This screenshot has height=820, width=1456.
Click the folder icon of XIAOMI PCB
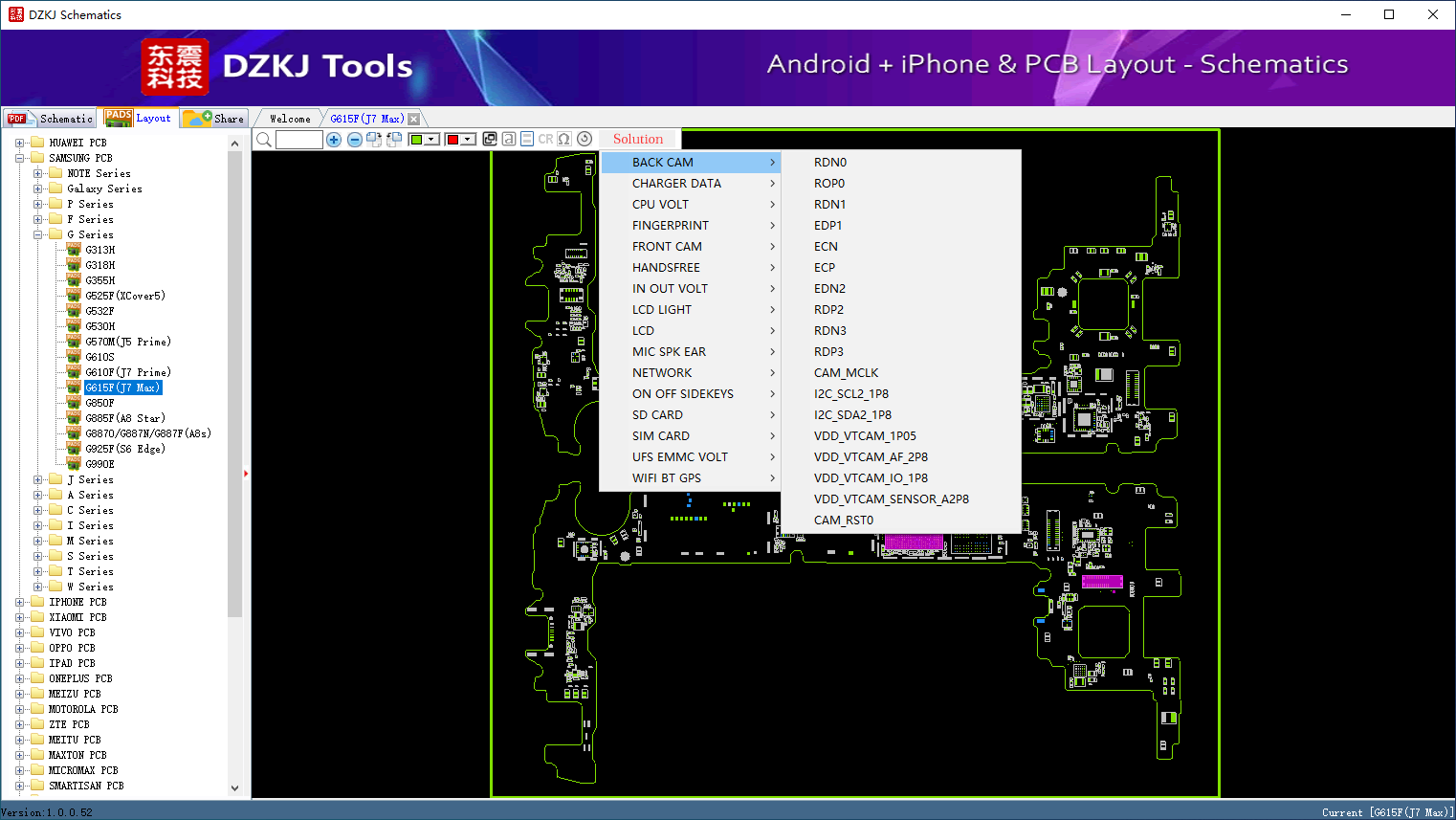click(x=37, y=617)
